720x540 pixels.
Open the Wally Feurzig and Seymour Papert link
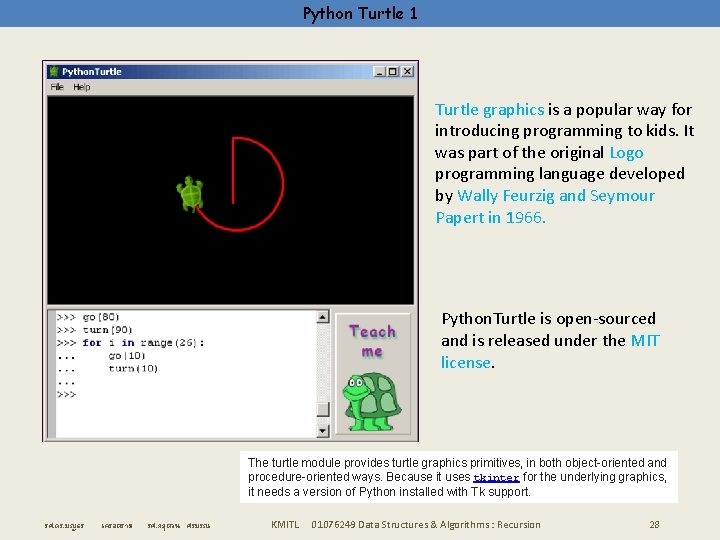tap(545, 207)
